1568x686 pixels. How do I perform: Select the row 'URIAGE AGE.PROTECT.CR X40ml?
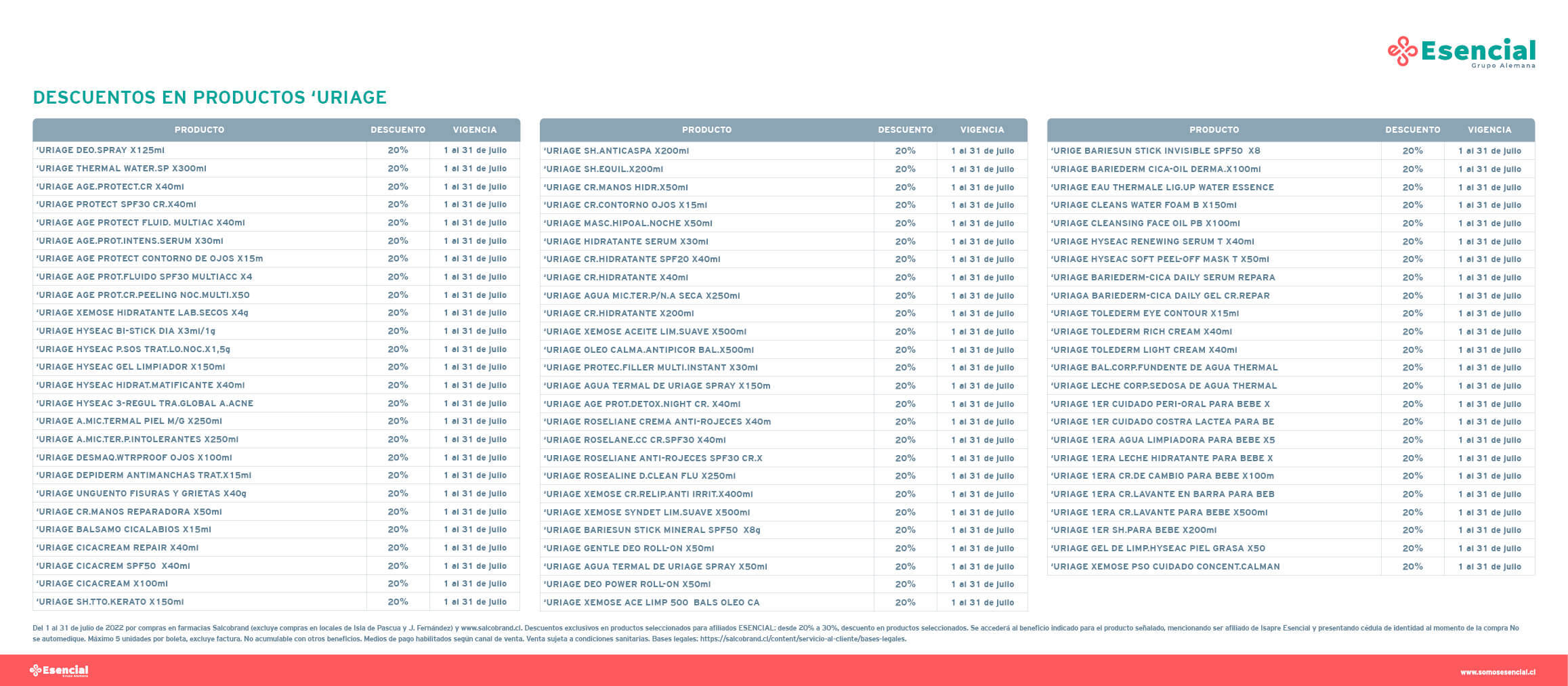(276, 187)
